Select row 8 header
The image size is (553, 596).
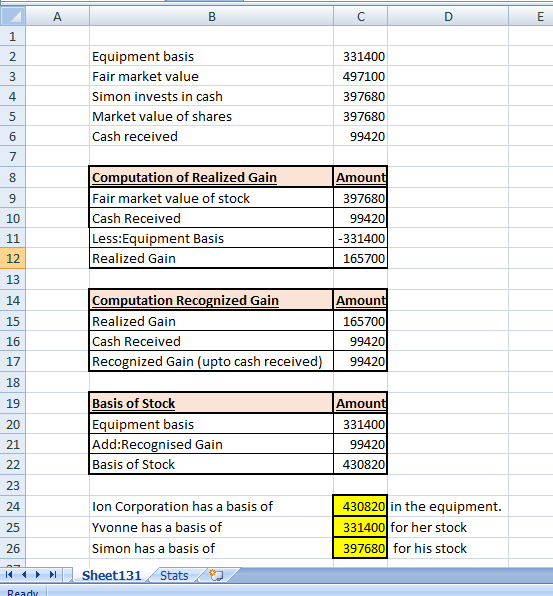[x=13, y=177]
